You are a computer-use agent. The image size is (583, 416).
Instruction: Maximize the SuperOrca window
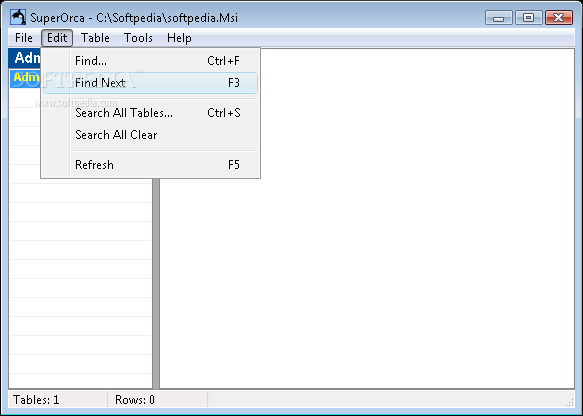[528, 17]
